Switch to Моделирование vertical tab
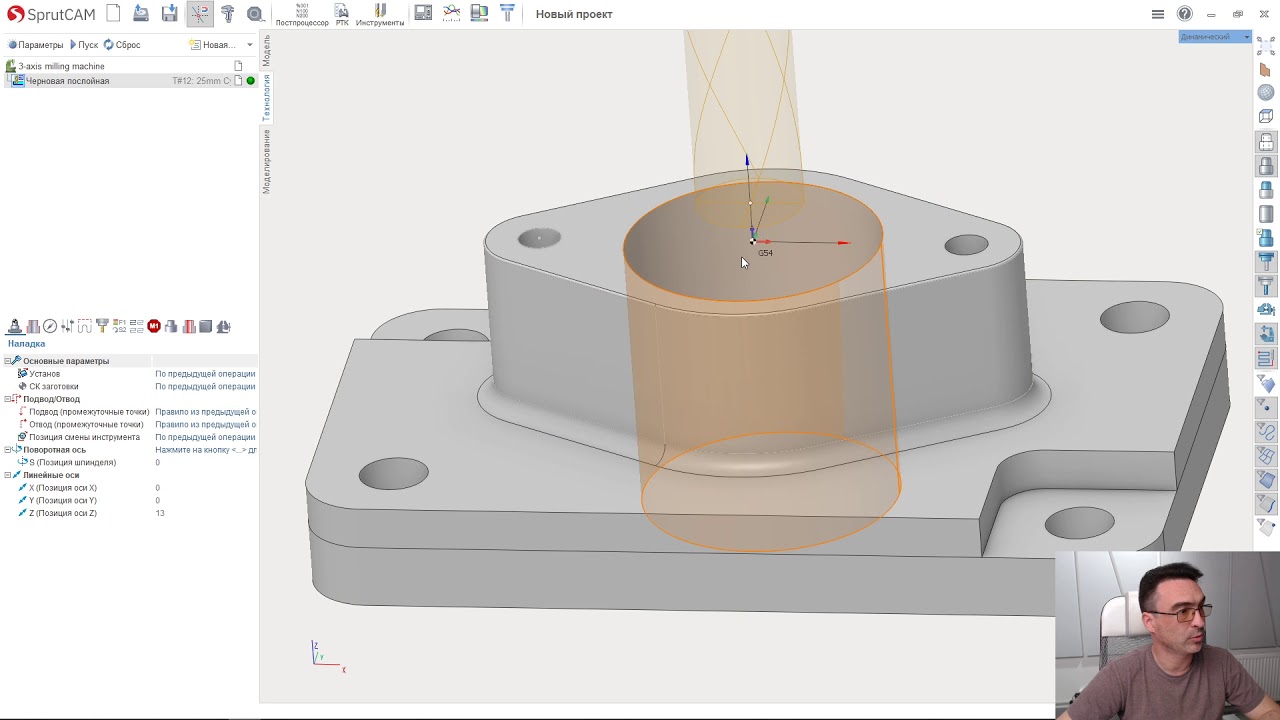 pos(266,161)
